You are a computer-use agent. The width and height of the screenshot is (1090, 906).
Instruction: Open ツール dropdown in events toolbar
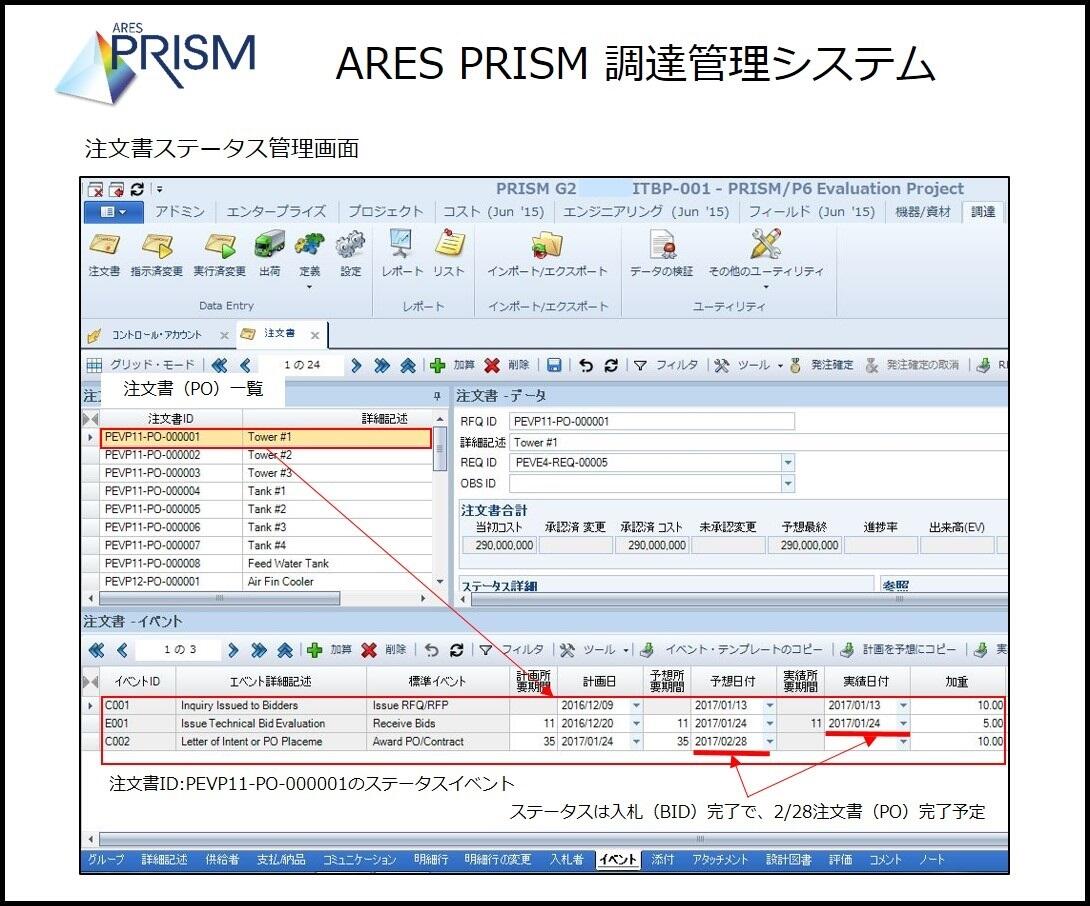point(594,649)
